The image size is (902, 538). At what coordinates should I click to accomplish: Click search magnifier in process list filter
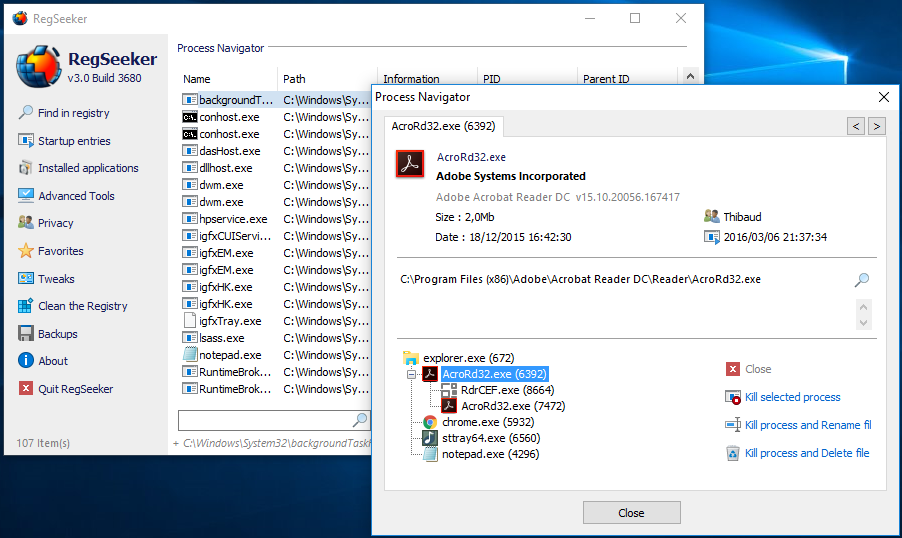(x=360, y=420)
